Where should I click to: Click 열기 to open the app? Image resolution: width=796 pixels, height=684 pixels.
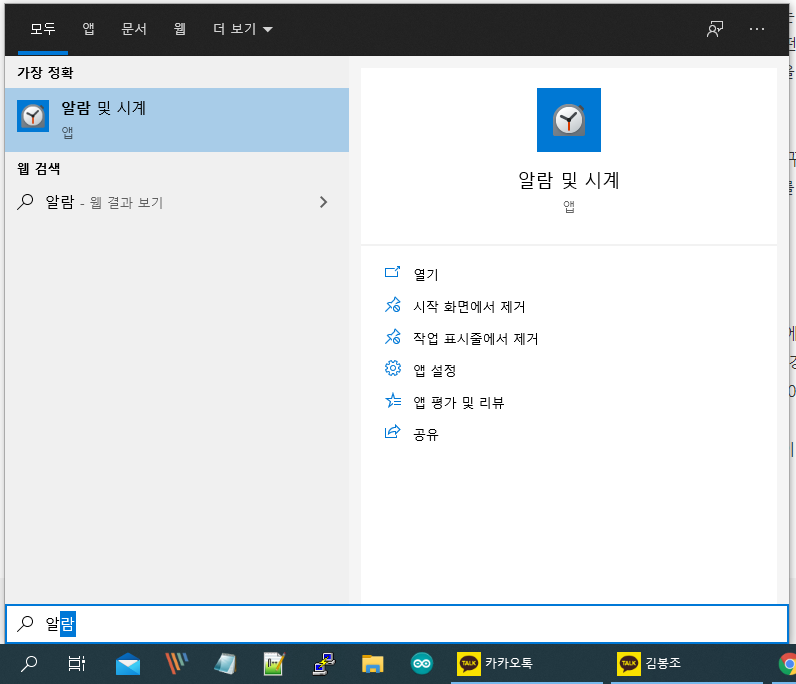point(426,274)
